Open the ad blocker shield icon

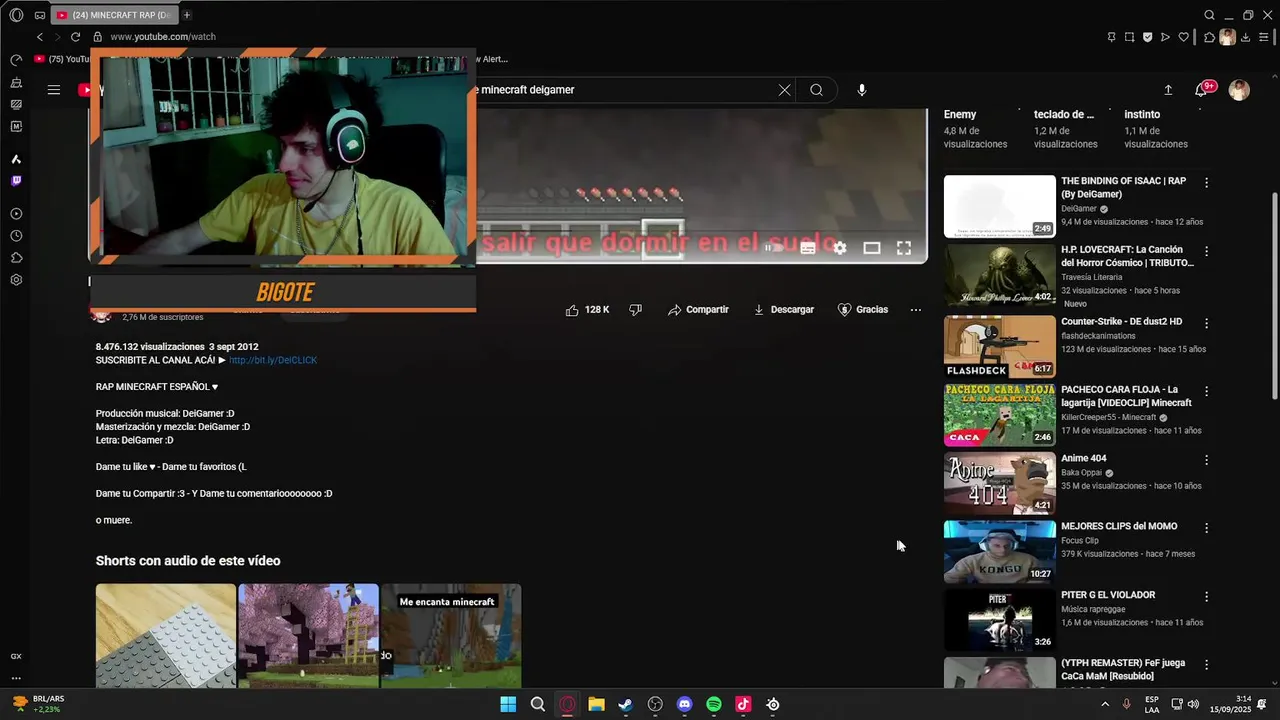(x=1147, y=37)
